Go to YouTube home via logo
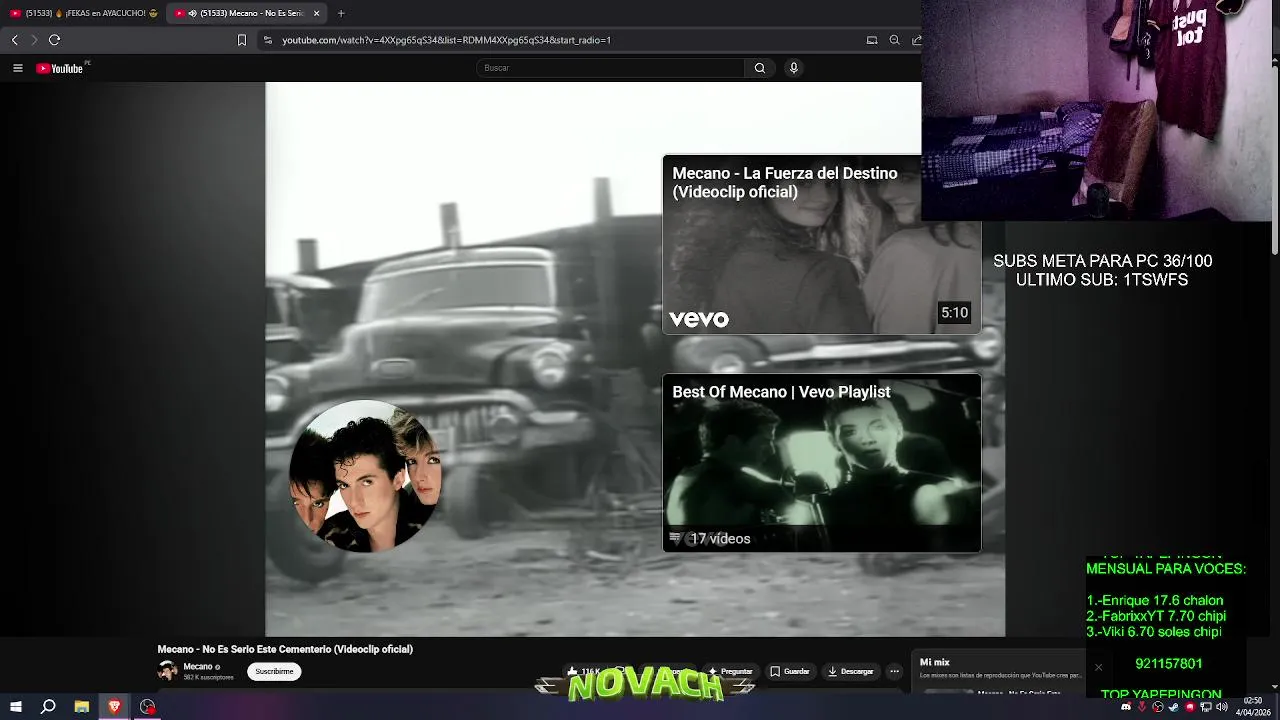 click(x=60, y=68)
